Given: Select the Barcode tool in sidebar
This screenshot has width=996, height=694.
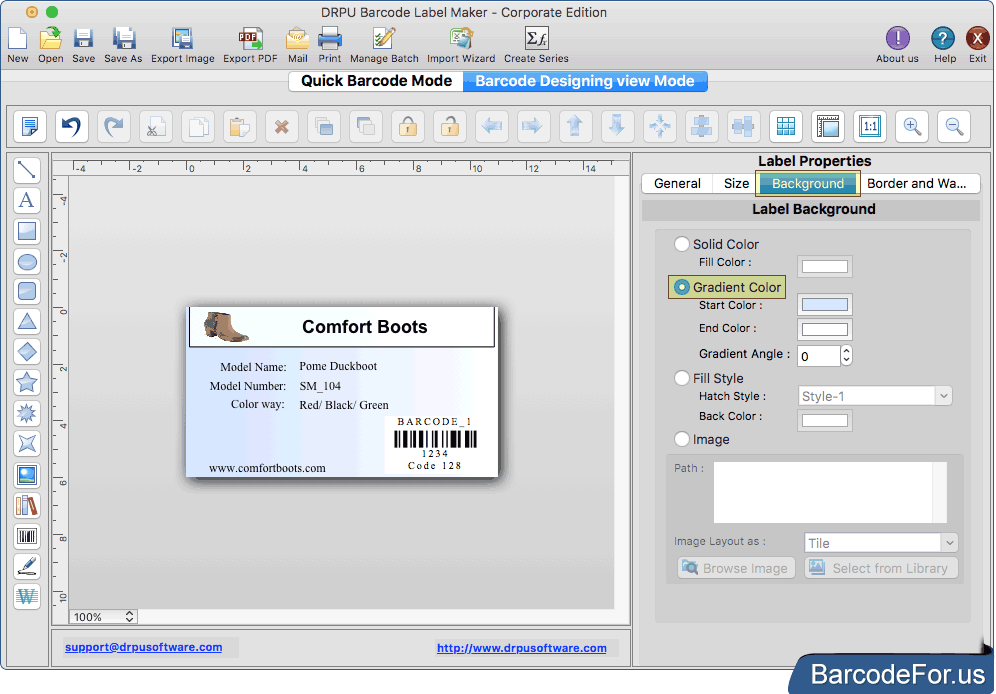Looking at the screenshot, I should pos(27,536).
